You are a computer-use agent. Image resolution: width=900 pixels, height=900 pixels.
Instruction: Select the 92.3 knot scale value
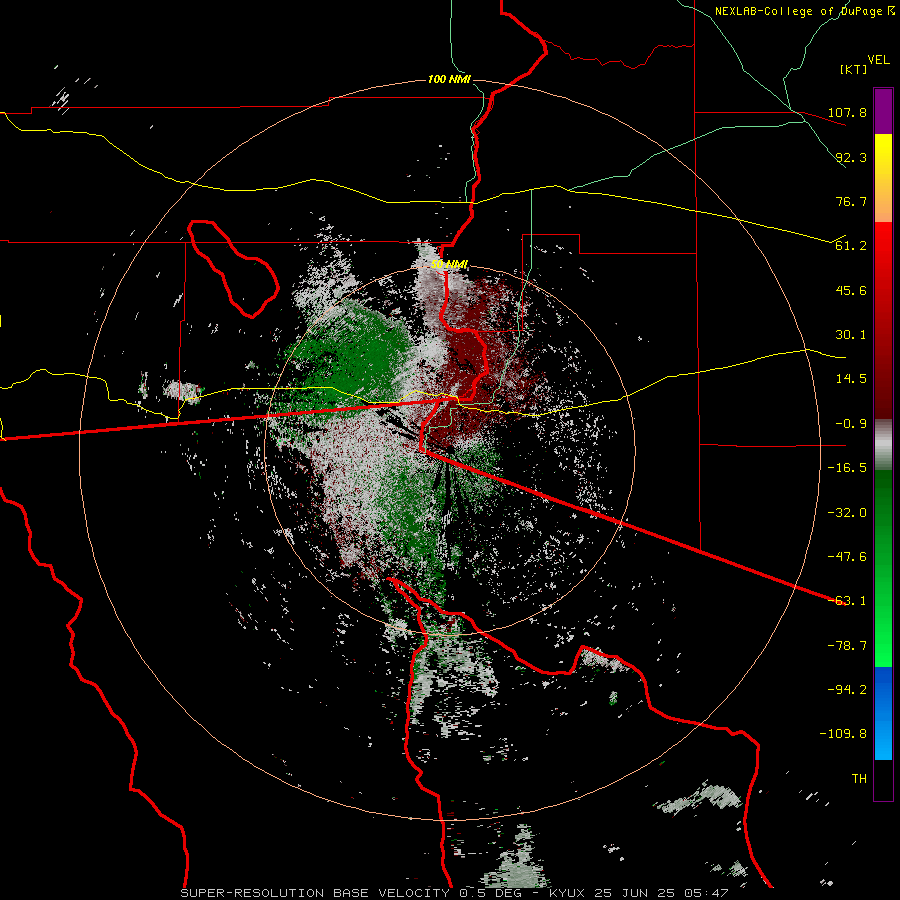(851, 157)
